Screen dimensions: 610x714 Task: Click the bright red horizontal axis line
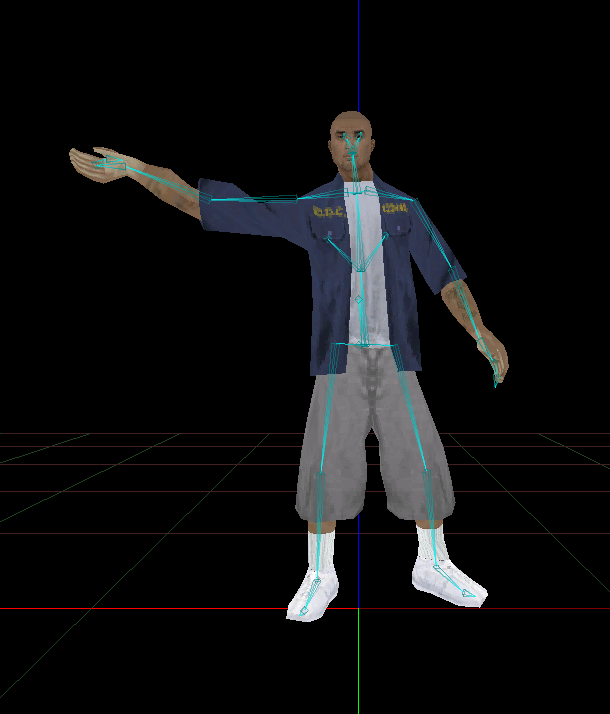pyautogui.click(x=150, y=608)
